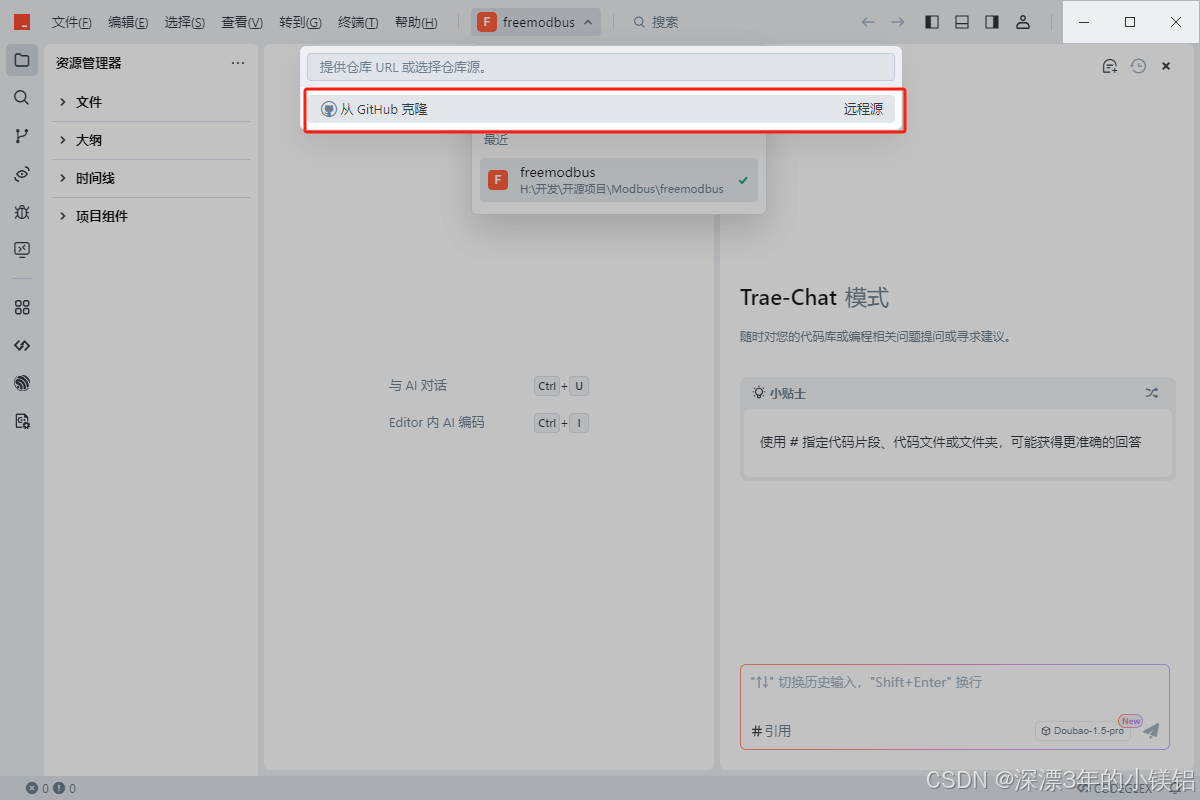The width and height of the screenshot is (1200, 800).
Task: Open the 文件(F) menu
Action: (72, 22)
